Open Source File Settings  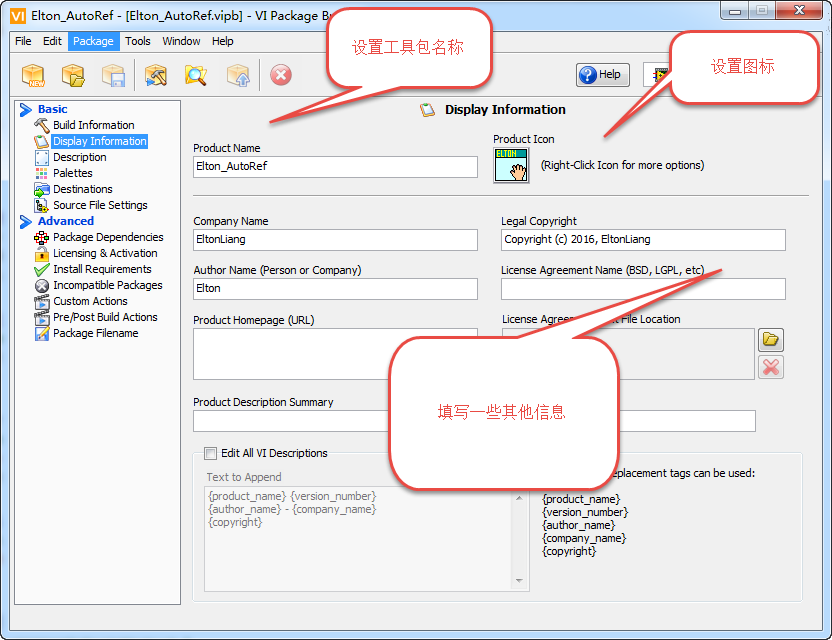pos(100,205)
